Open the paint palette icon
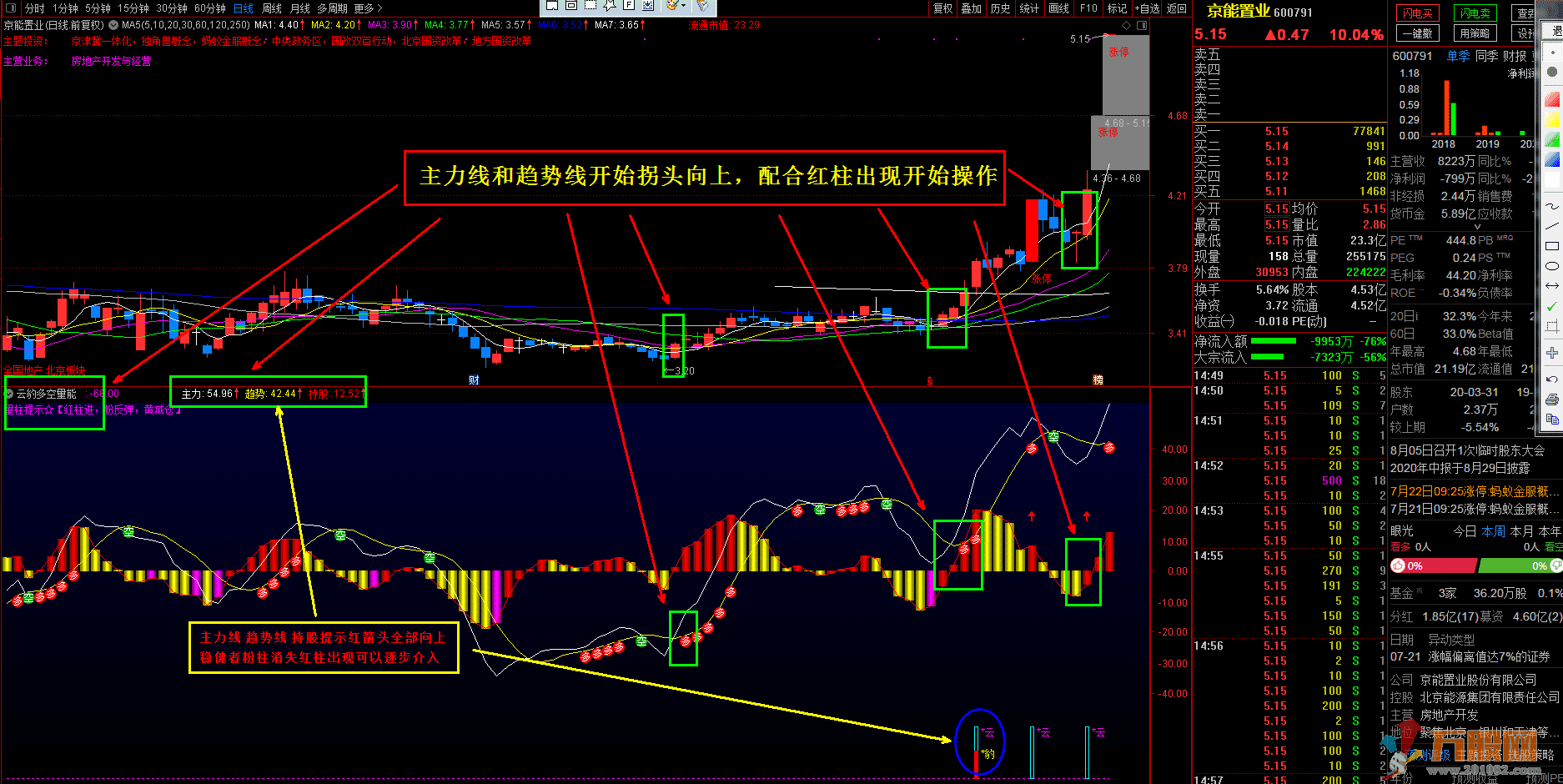 (671, 5)
